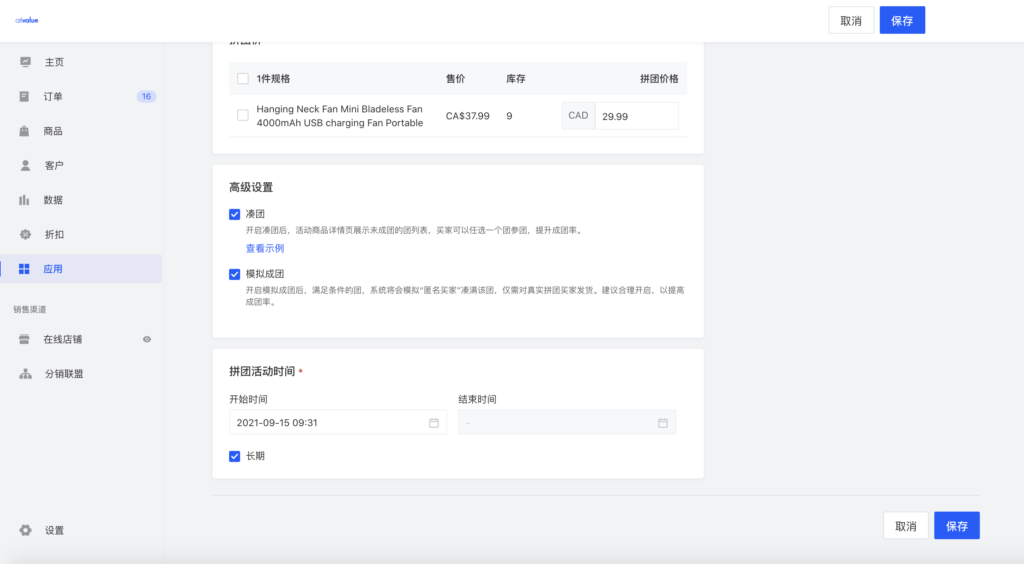Click bottom 保存 save button
This screenshot has width=1024, height=564.
pos(957,525)
